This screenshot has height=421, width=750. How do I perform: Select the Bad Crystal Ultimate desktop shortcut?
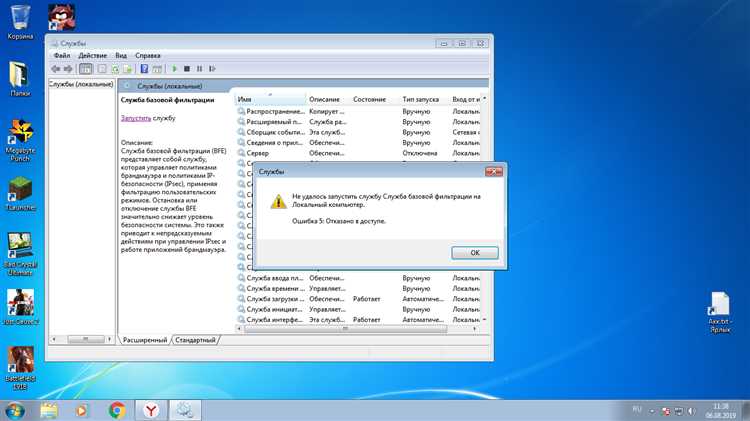coord(20,254)
